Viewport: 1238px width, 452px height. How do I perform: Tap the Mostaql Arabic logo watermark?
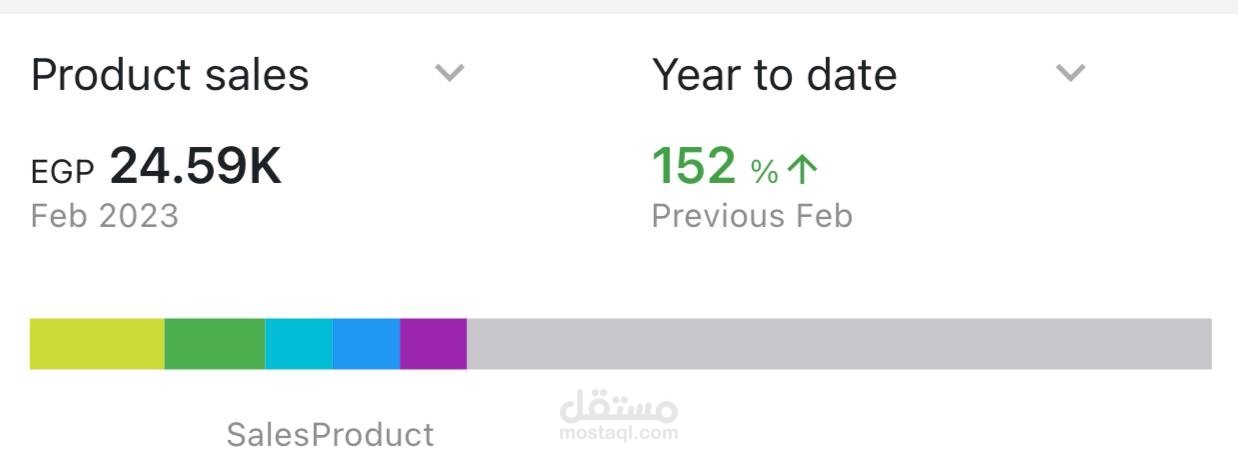point(619,406)
